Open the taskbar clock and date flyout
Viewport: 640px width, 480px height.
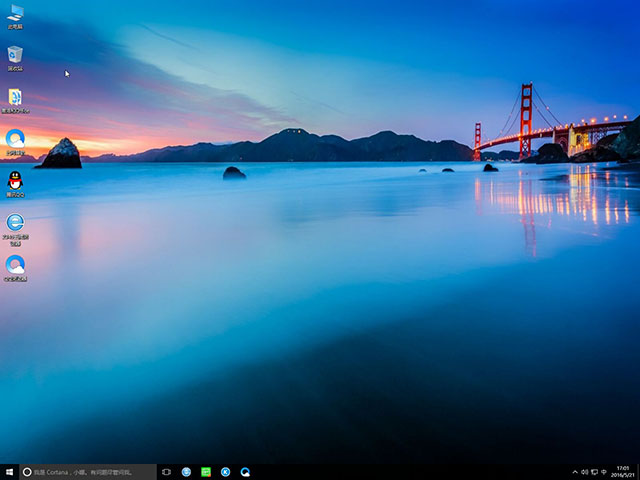[x=623, y=472]
